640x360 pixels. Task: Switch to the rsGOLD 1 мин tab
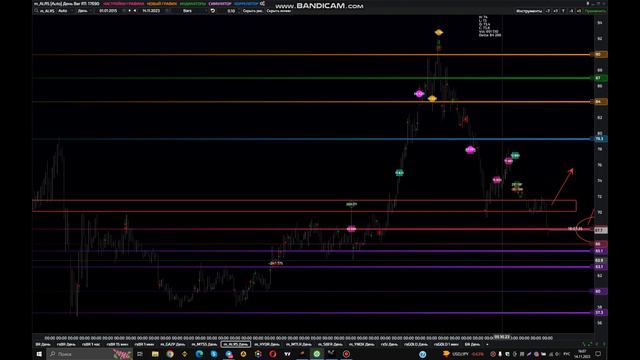click(446, 344)
